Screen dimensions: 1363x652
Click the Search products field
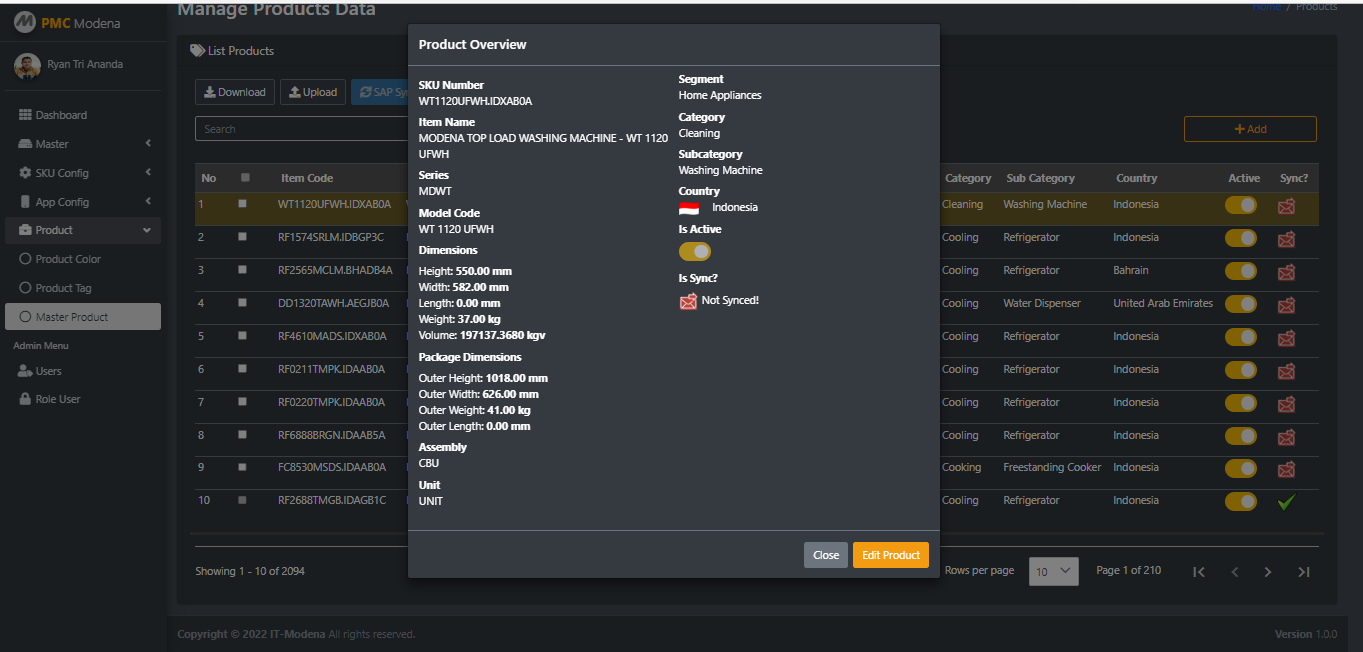point(301,129)
